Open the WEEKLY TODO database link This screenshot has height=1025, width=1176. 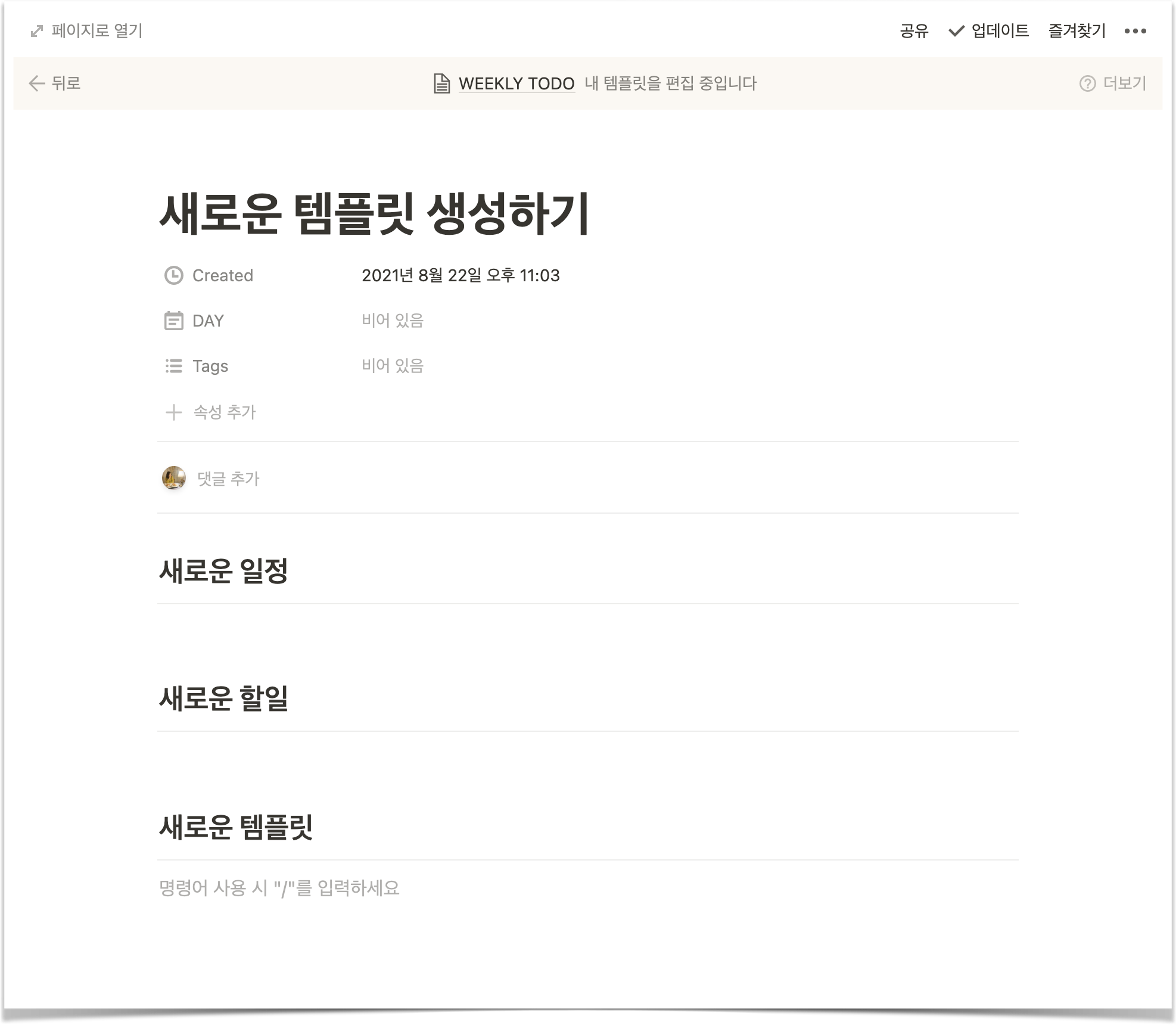(x=516, y=83)
